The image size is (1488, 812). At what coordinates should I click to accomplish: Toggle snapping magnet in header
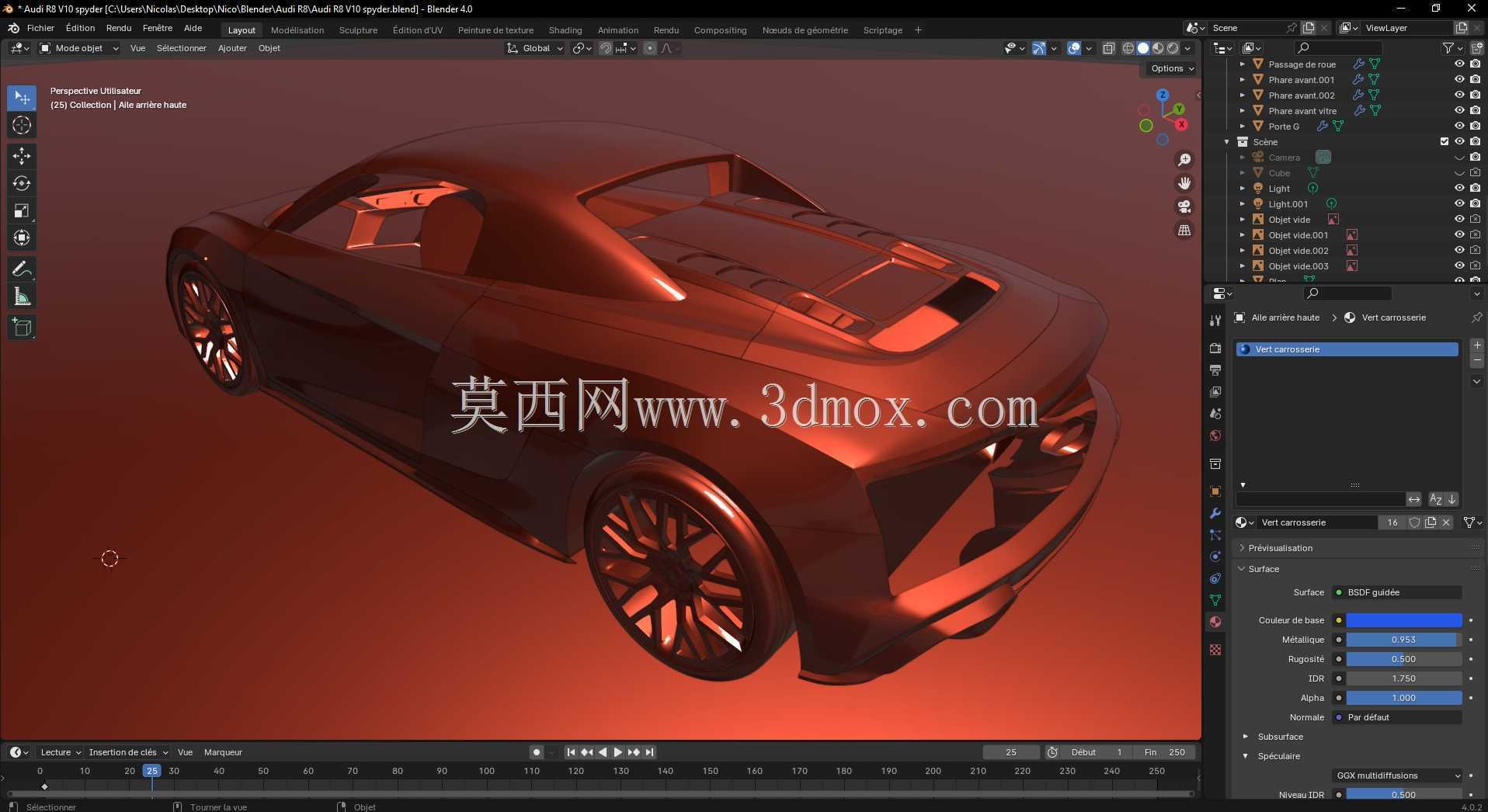[x=606, y=48]
